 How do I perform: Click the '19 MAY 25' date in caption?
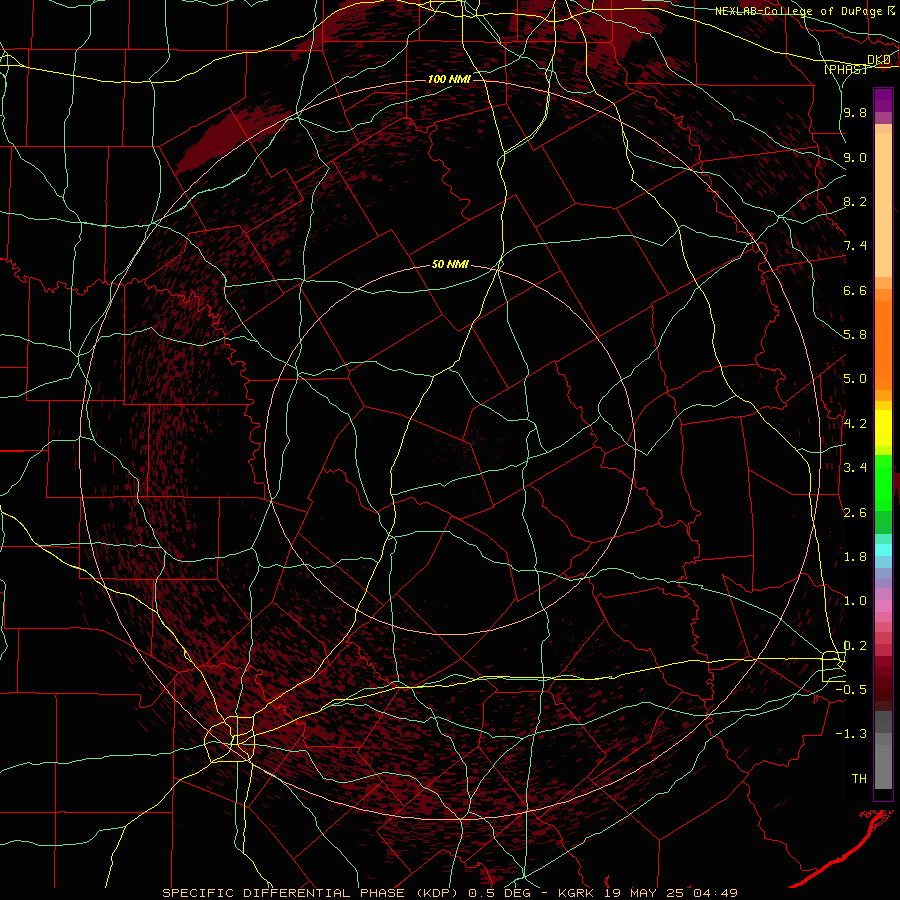point(644,893)
